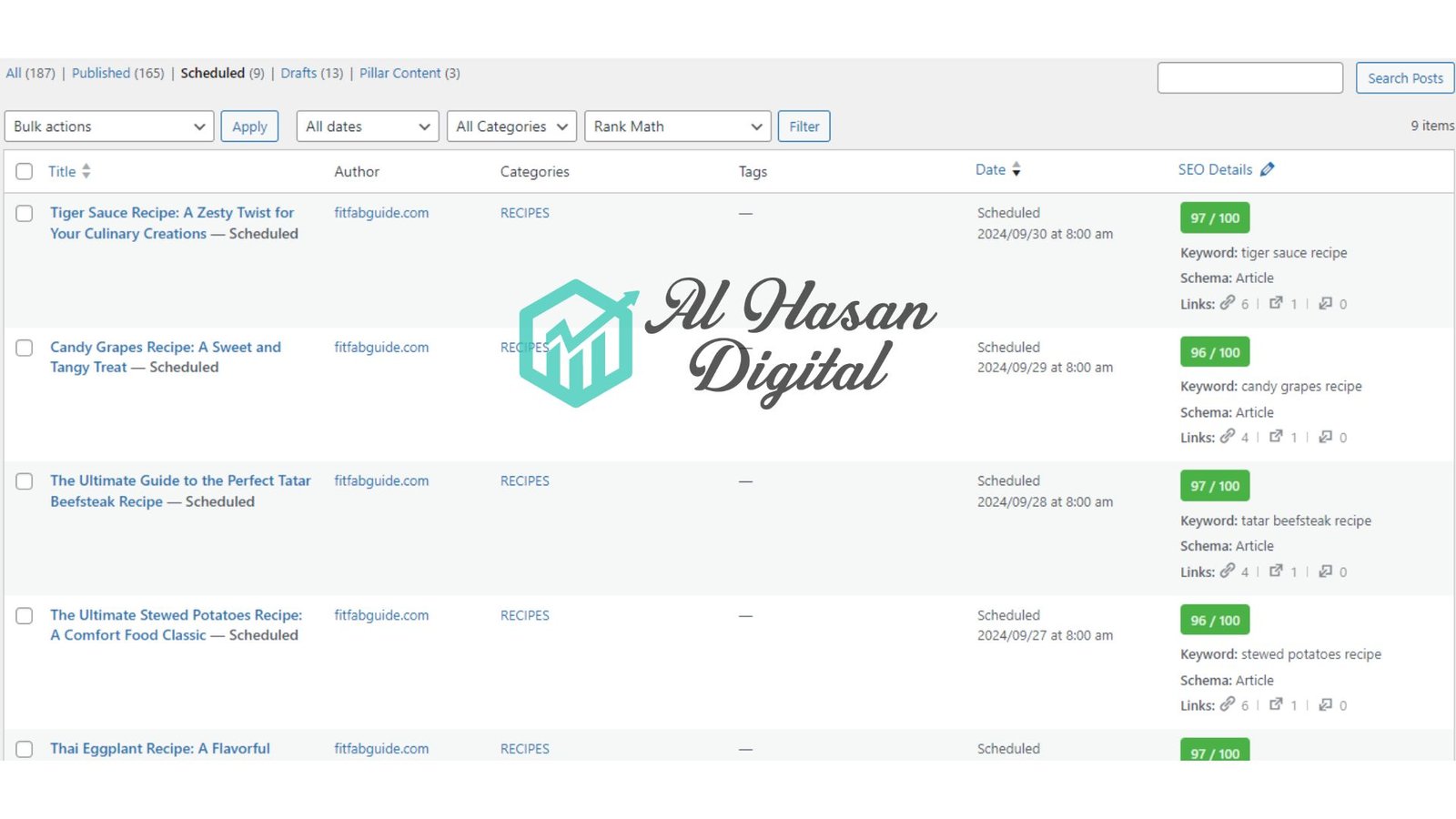This screenshot has height=819, width=1456.
Task: Open the Thai Eggplant Recipe post title
Action: pos(160,748)
